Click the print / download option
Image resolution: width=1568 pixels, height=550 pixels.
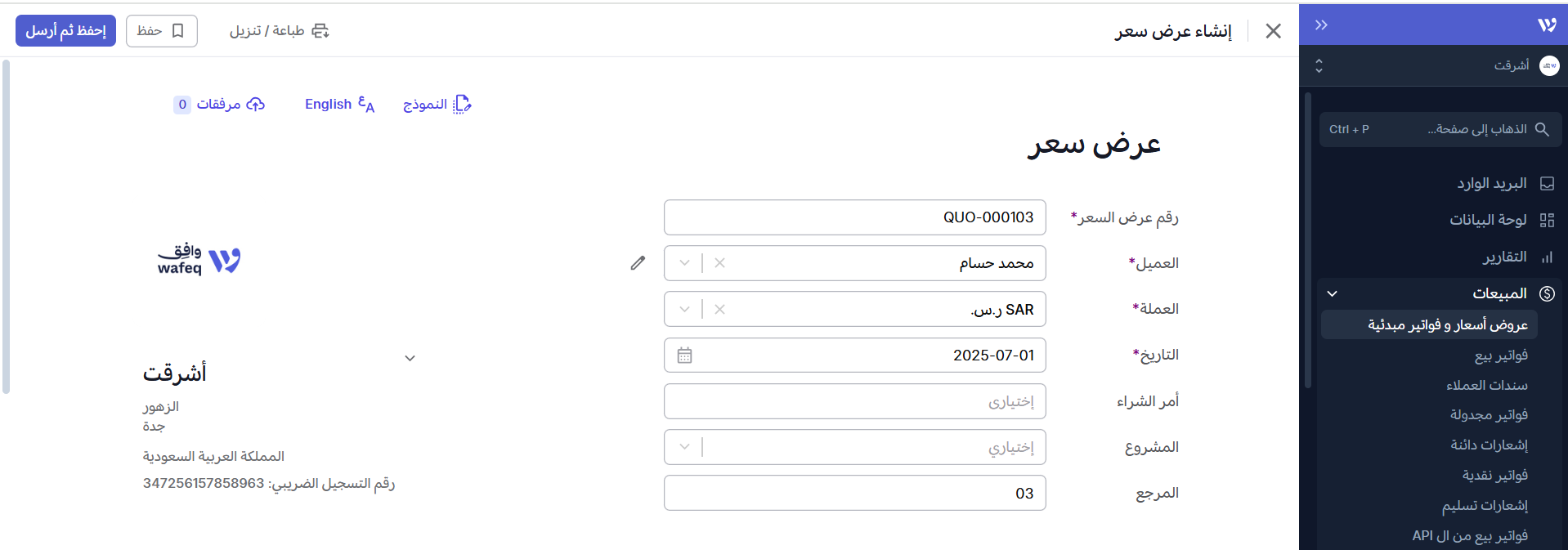click(279, 31)
